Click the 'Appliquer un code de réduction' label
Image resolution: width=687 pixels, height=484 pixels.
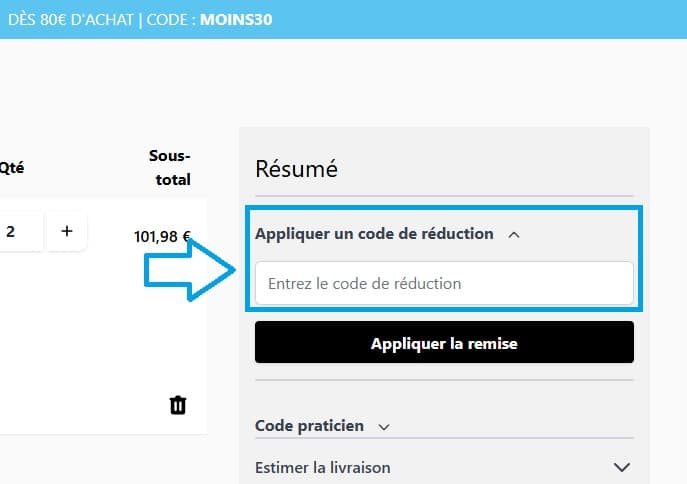point(374,233)
